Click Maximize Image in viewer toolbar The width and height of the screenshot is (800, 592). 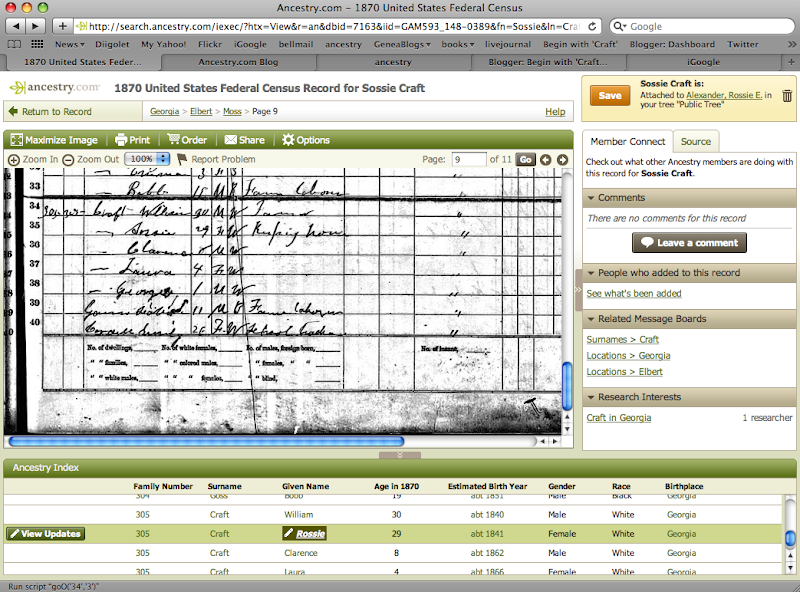click(x=54, y=140)
